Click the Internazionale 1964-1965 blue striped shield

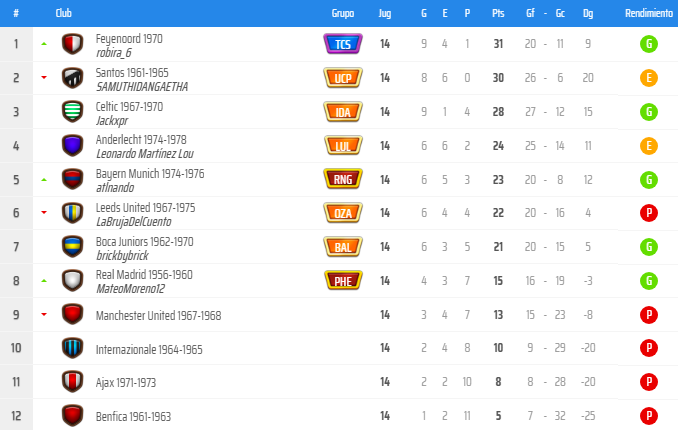coord(72,348)
